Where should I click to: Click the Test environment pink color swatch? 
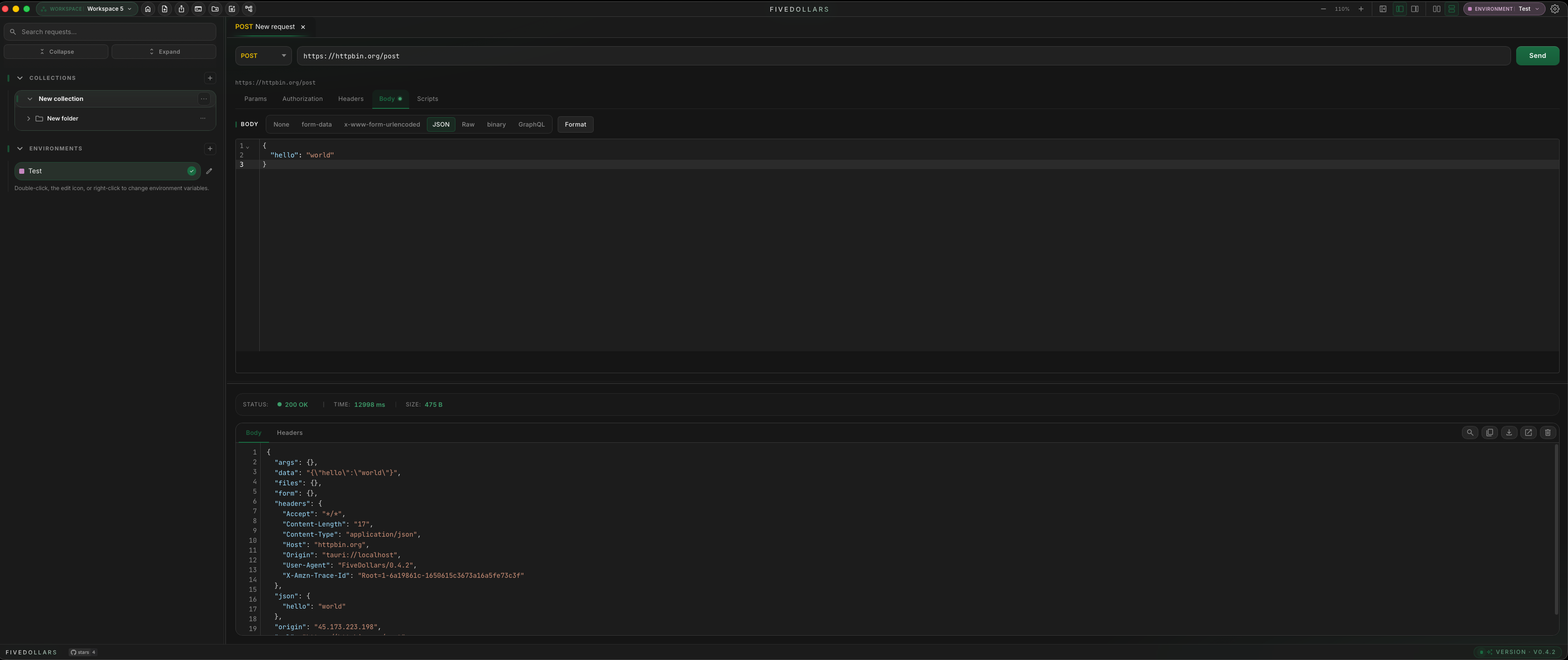(x=22, y=171)
